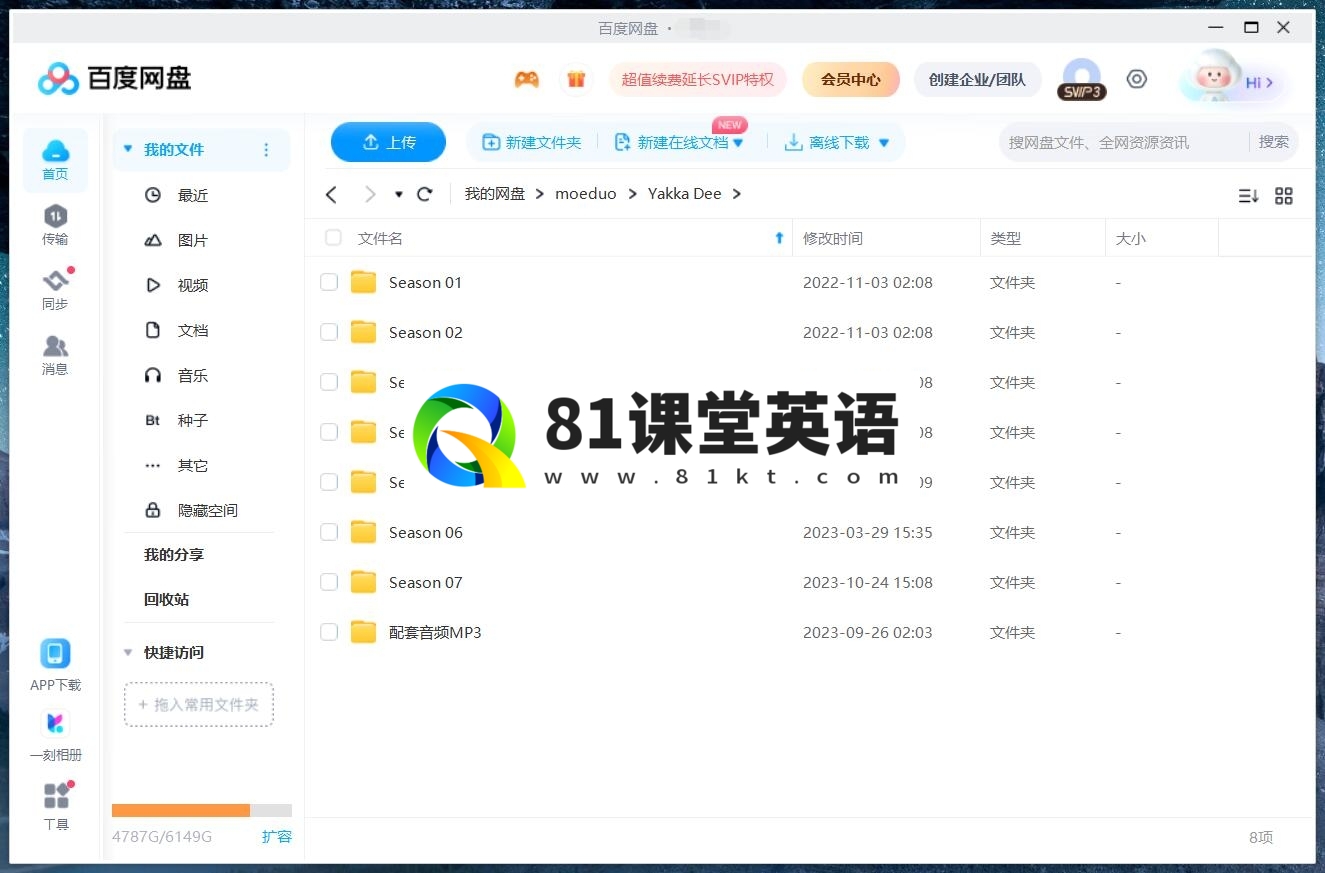The height and width of the screenshot is (873, 1325).
Task: Collapse the 快捷访问 section arrow
Action: click(x=127, y=653)
